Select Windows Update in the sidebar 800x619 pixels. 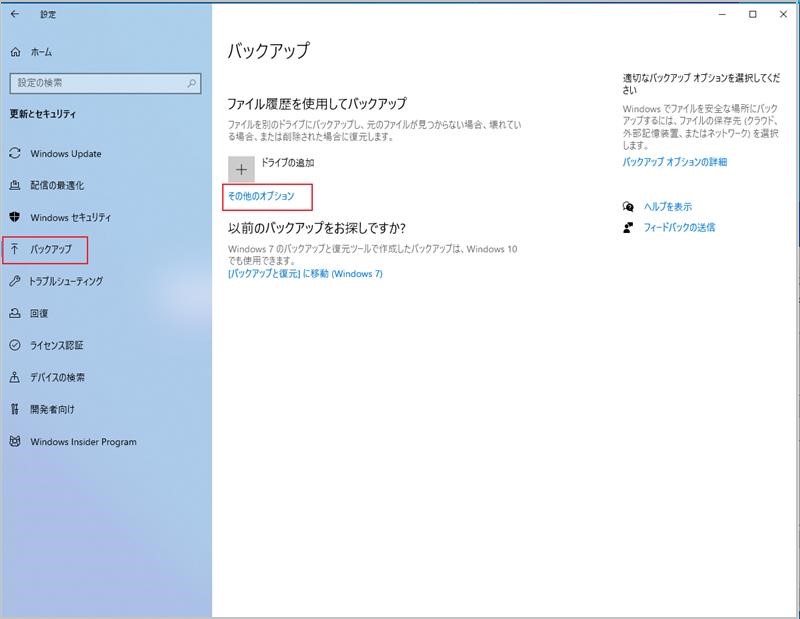pyautogui.click(x=60, y=154)
